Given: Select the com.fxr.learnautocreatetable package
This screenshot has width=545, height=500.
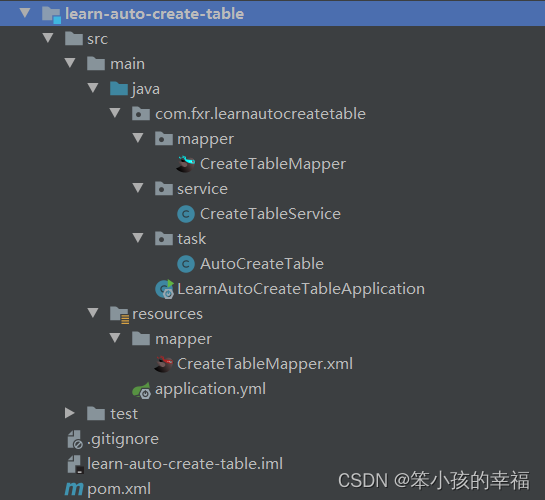Looking at the screenshot, I should 260,114.
